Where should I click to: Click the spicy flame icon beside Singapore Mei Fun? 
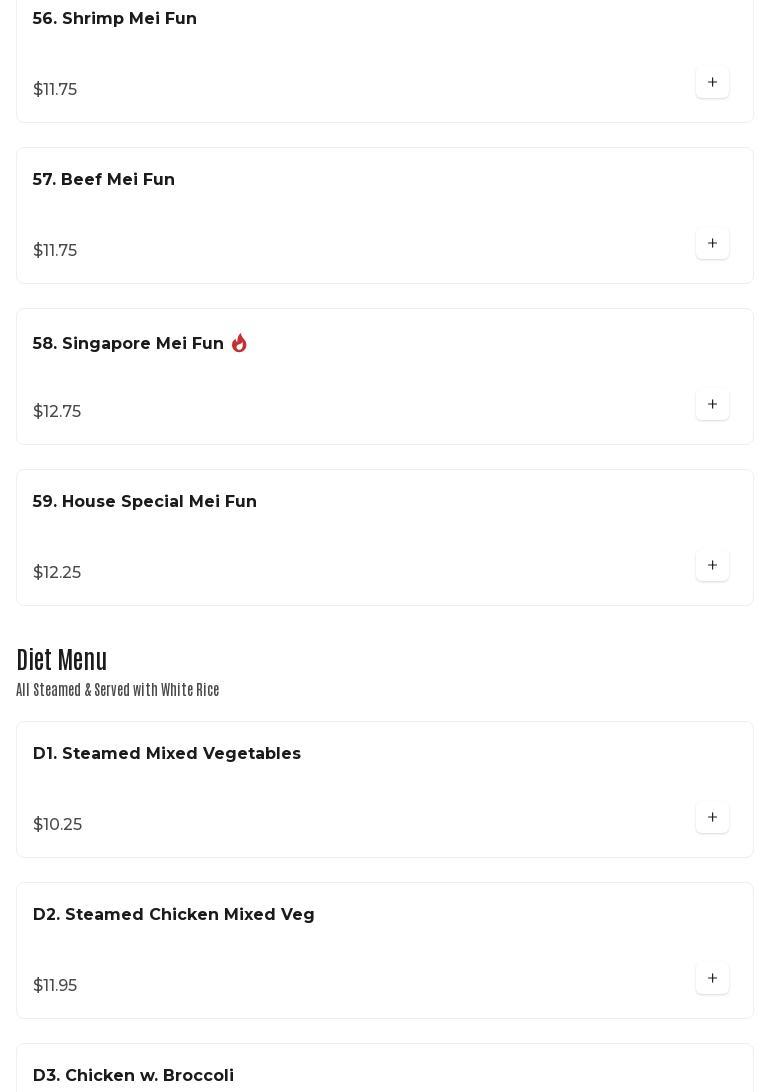click(x=239, y=343)
